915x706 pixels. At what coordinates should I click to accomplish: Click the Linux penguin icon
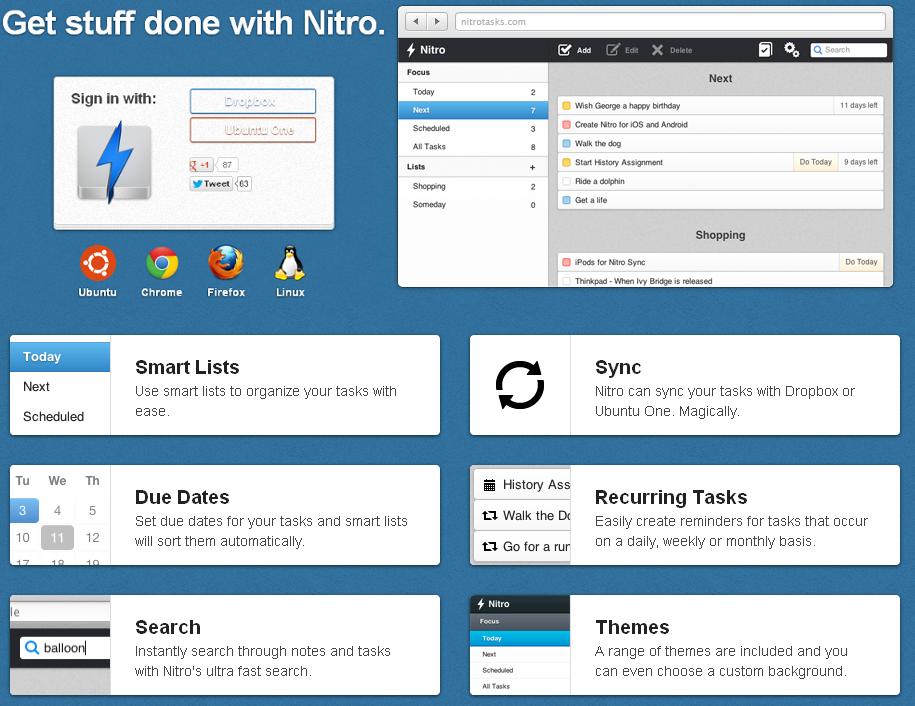[290, 263]
